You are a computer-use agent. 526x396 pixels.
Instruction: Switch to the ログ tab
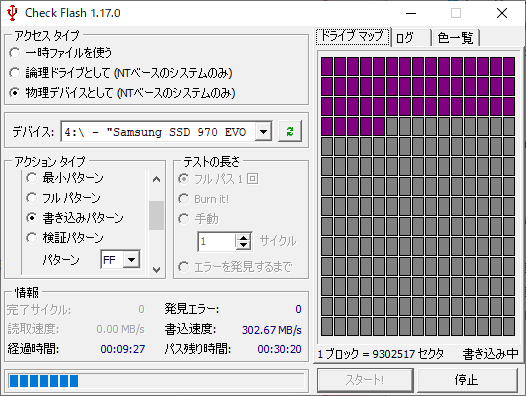click(411, 38)
